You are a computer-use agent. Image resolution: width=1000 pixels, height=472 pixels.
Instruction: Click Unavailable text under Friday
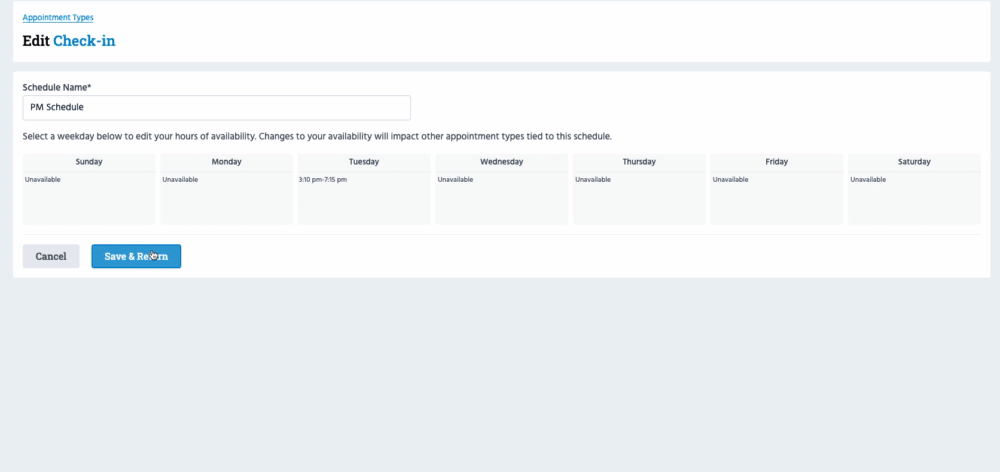pyautogui.click(x=731, y=180)
